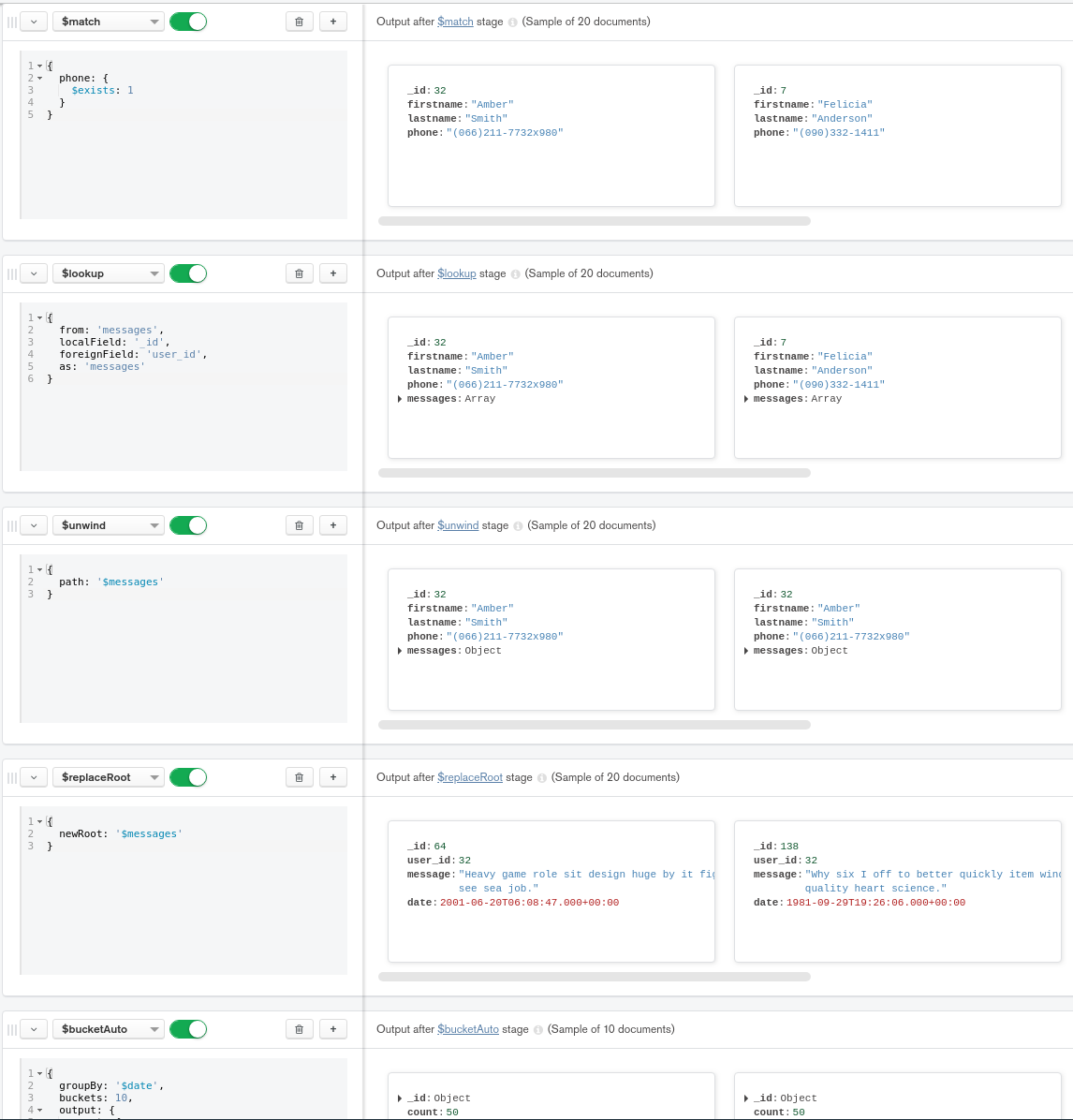Remove the $unwind stage via trash icon
Image resolution: width=1073 pixels, height=1120 pixels.
tap(299, 525)
